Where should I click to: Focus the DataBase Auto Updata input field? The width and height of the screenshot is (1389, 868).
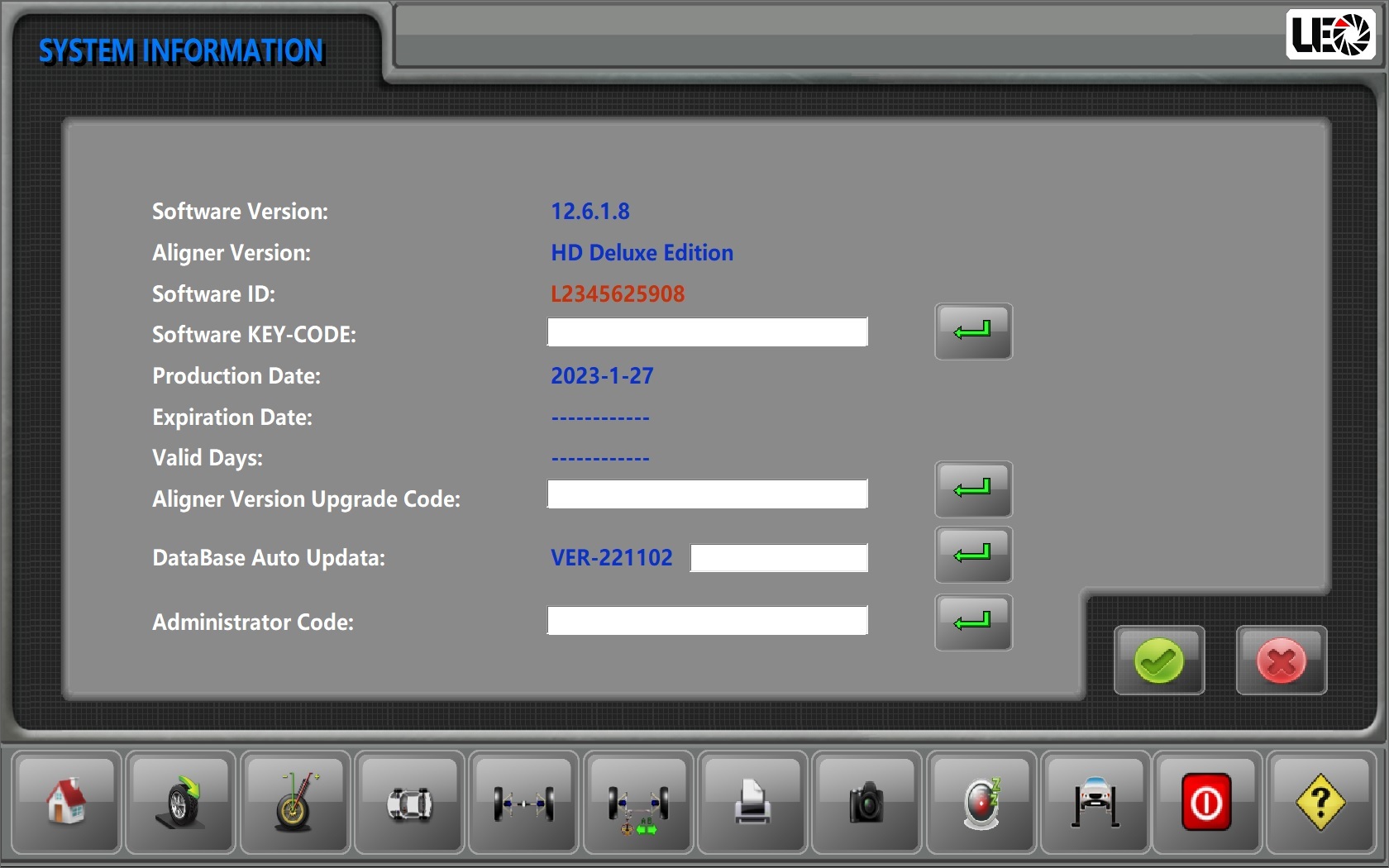click(779, 558)
